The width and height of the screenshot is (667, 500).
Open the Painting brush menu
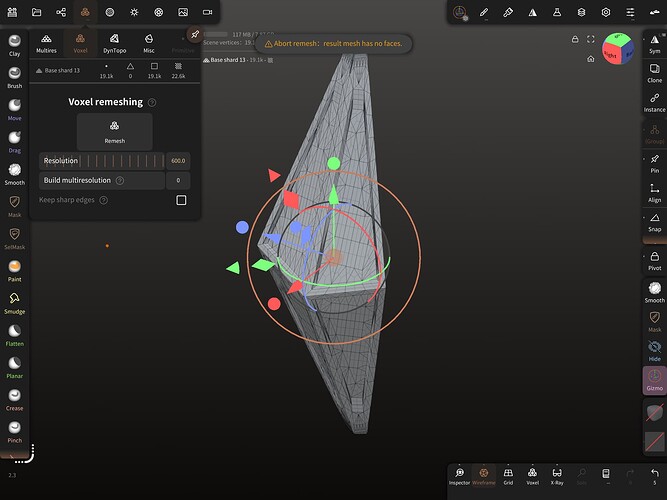pos(508,12)
